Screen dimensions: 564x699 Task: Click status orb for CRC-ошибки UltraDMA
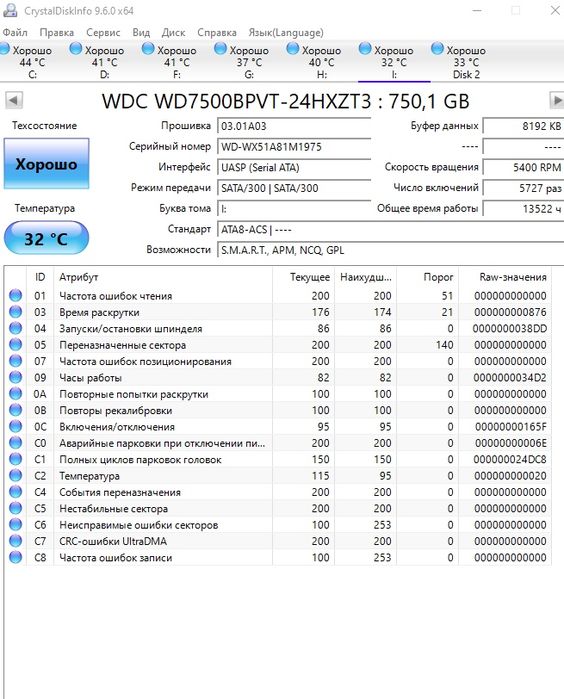point(16,541)
